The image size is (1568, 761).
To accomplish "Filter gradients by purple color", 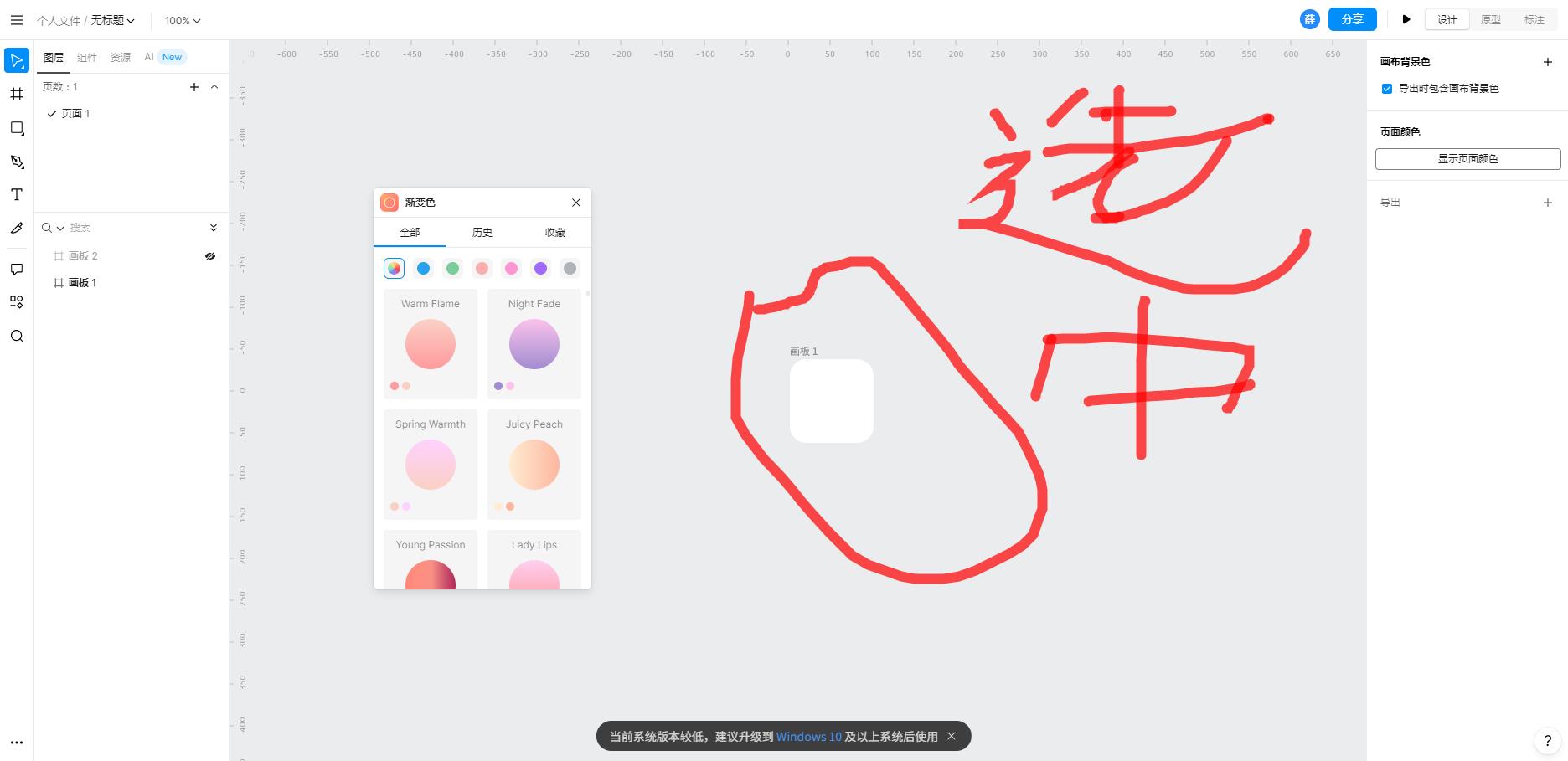I will pos(540,268).
